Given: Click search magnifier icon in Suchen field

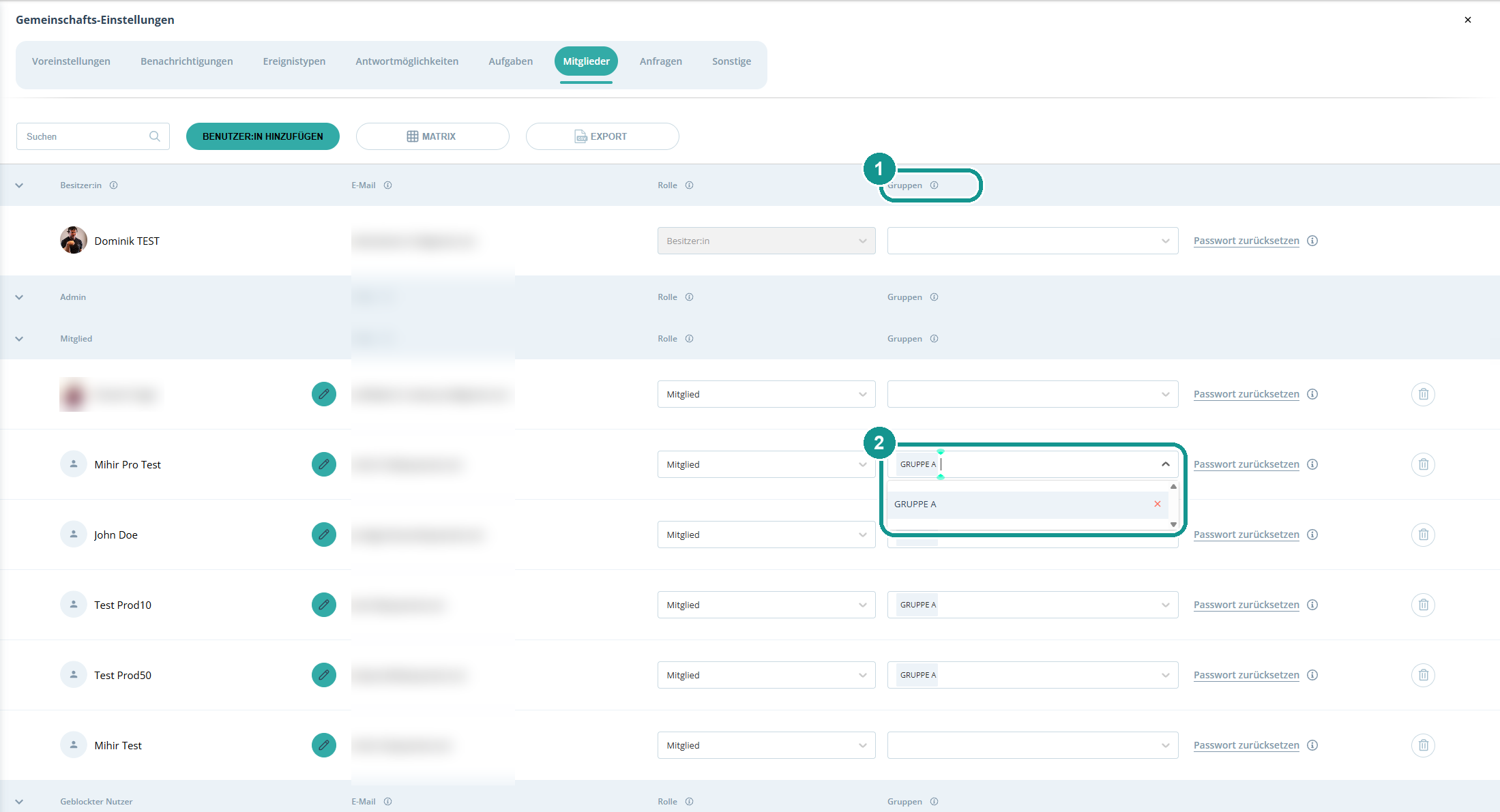Looking at the screenshot, I should point(155,136).
